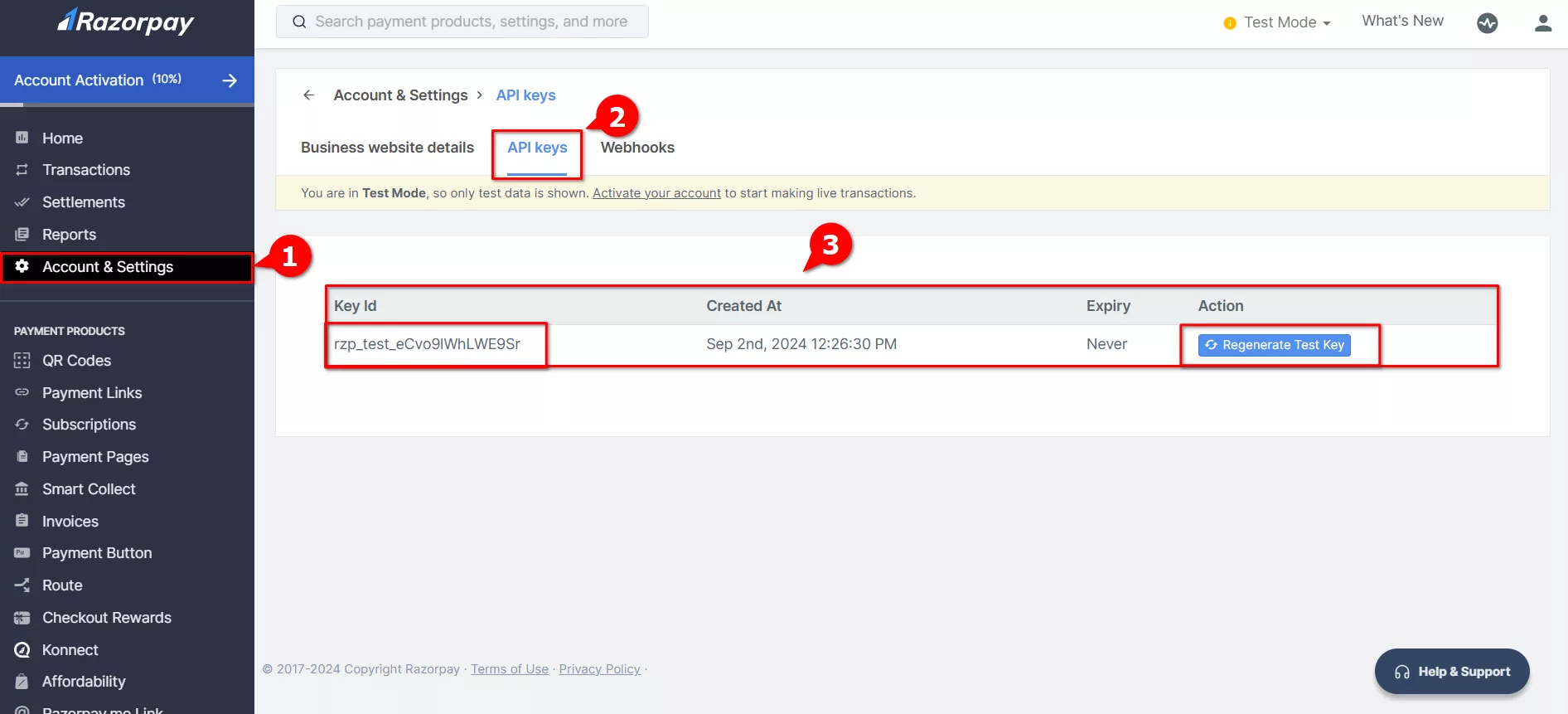Open Konnect from sidebar
The width and height of the screenshot is (1568, 714).
point(70,650)
